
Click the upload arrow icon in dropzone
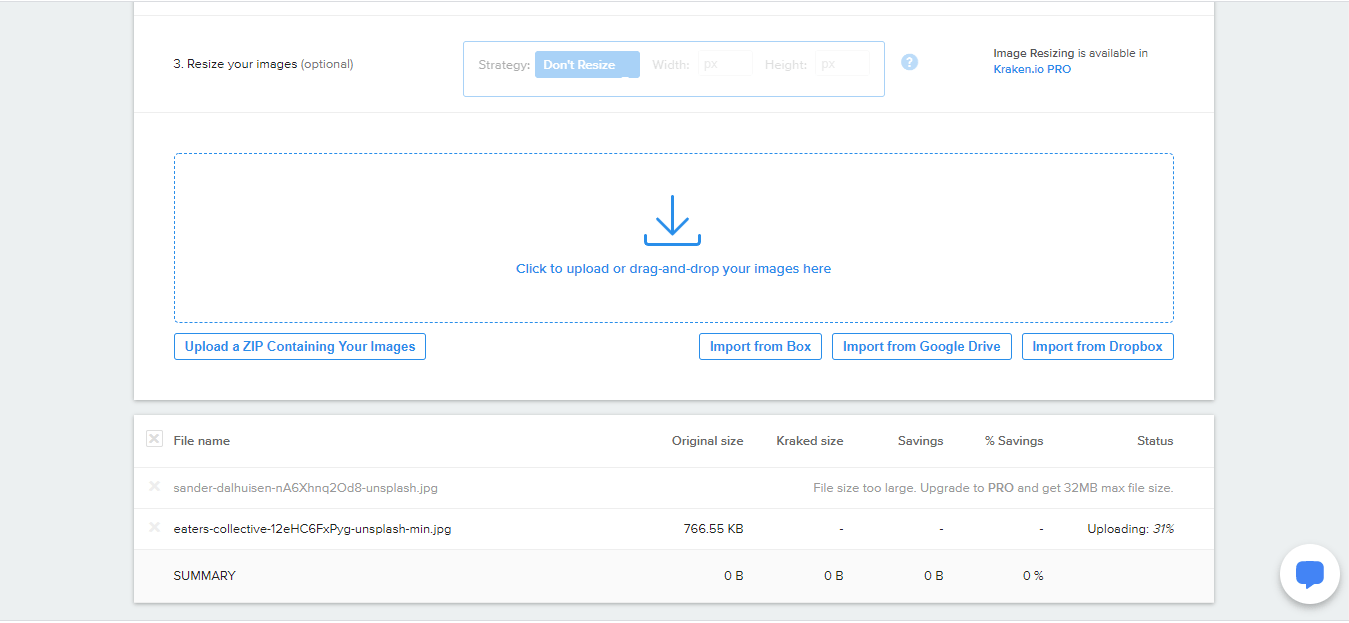pyautogui.click(x=672, y=221)
